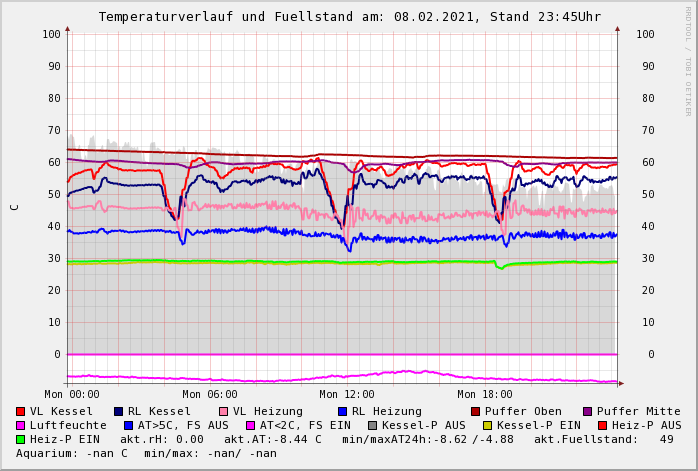The image size is (698, 471).
Task: Click the Mon 12:00 time axis label
Action: click(347, 395)
